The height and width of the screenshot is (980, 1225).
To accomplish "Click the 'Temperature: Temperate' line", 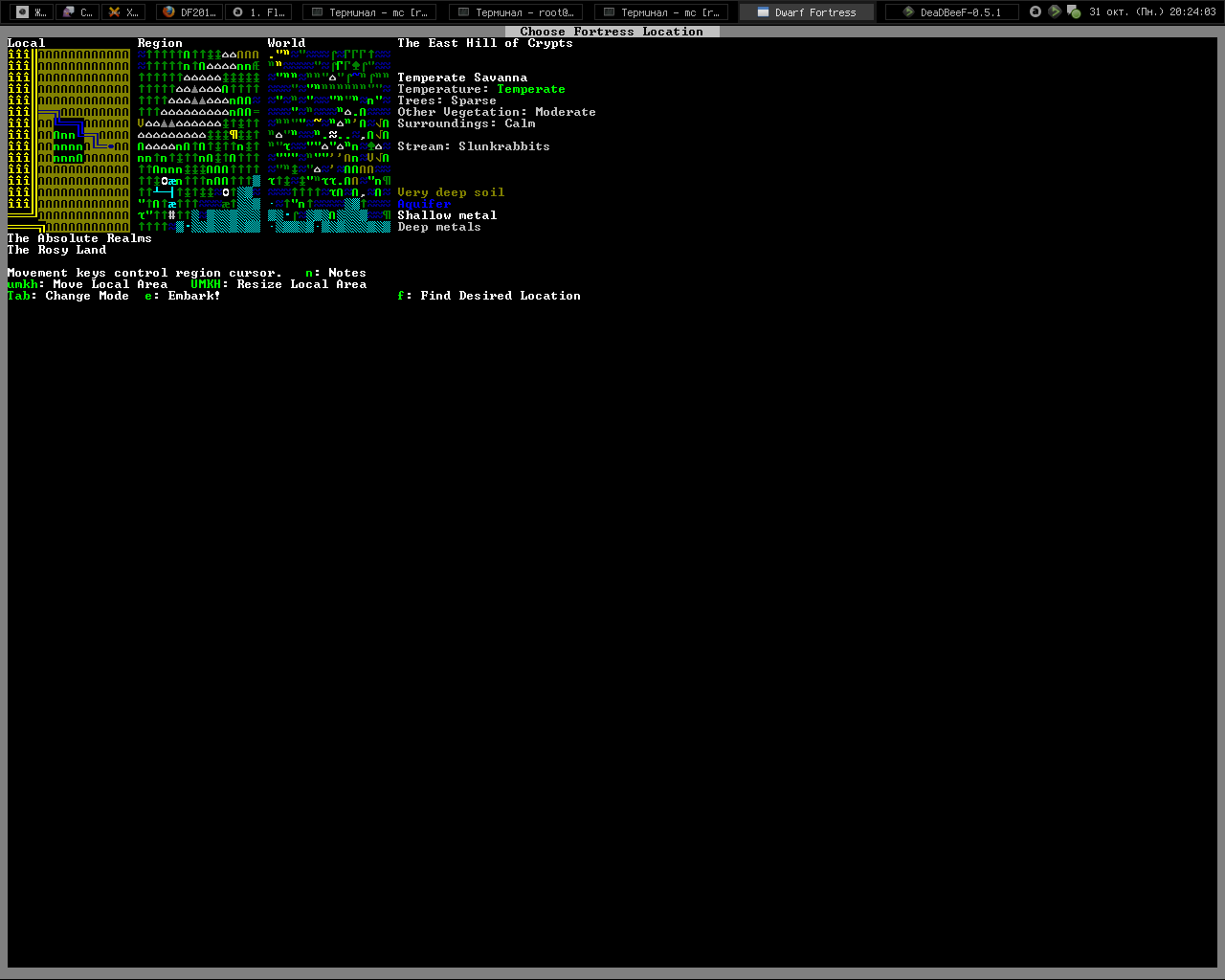I will click(482, 89).
